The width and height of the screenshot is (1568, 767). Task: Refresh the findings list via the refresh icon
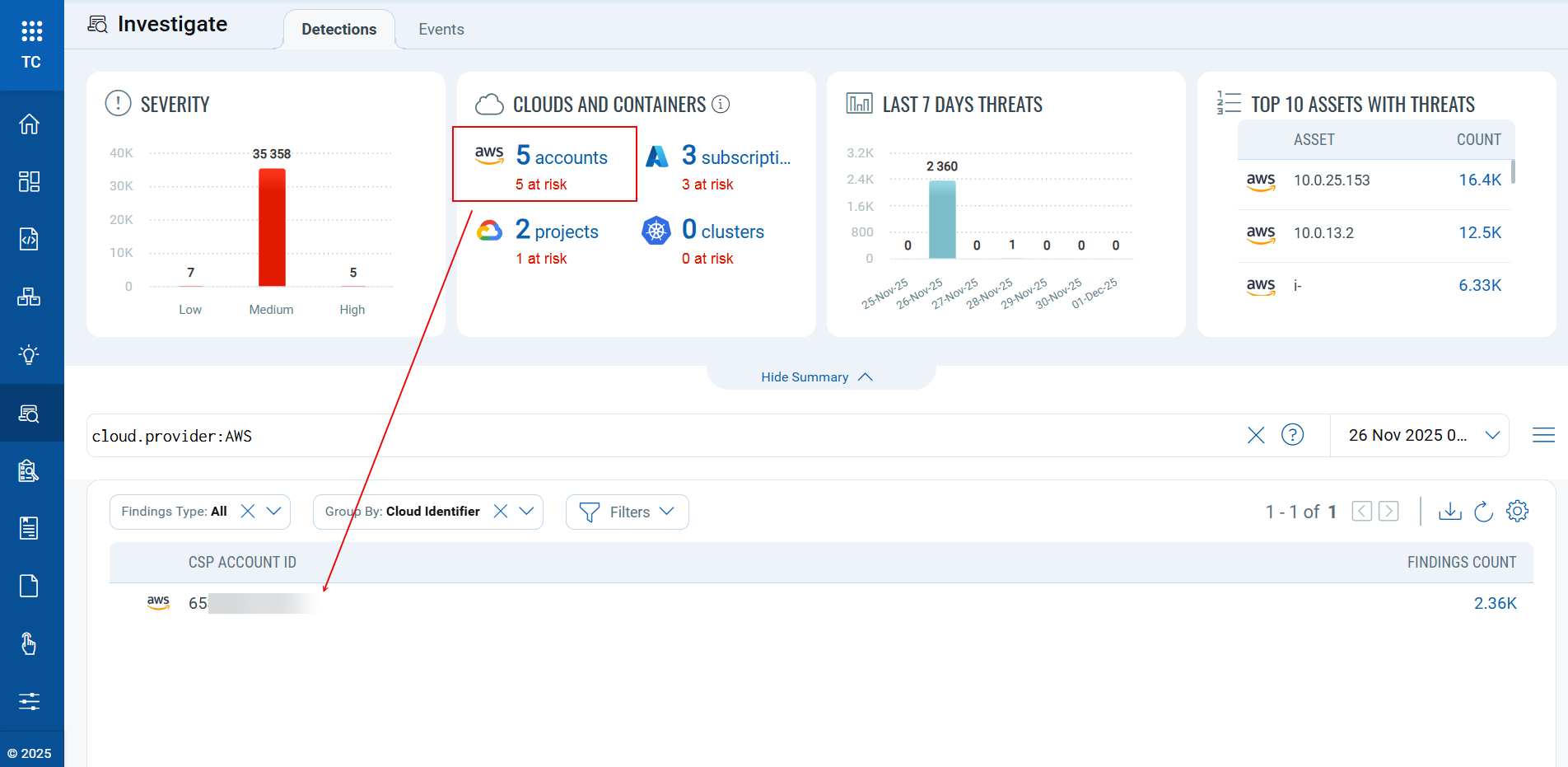[1484, 512]
